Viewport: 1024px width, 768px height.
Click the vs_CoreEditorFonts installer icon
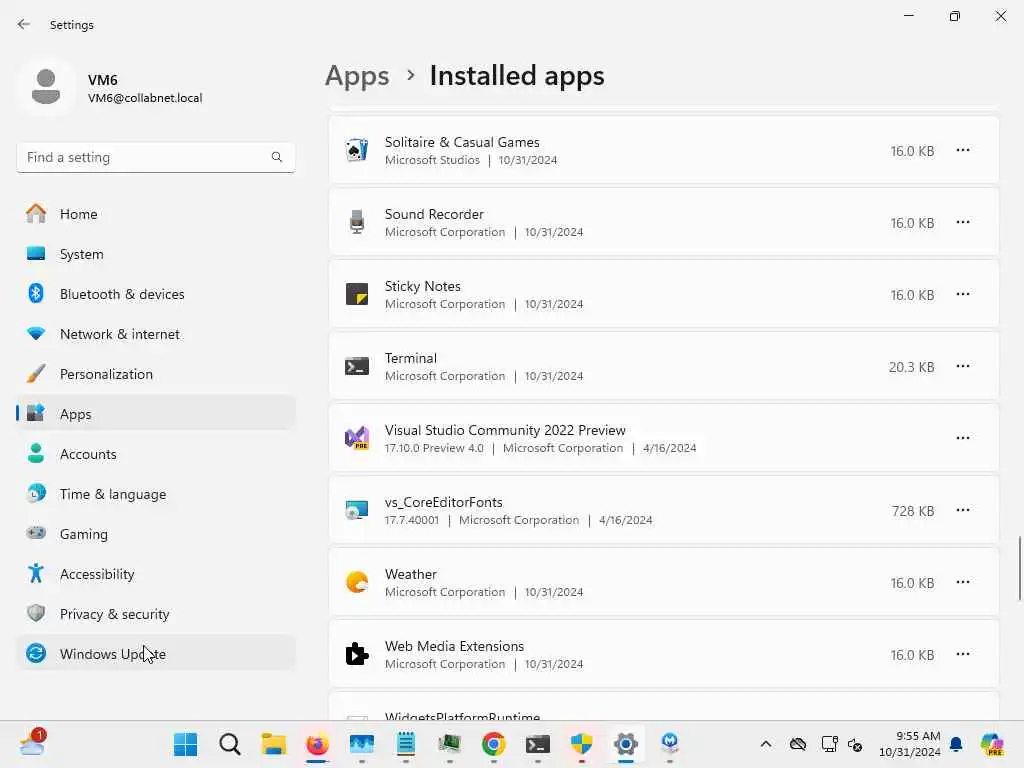click(x=357, y=510)
